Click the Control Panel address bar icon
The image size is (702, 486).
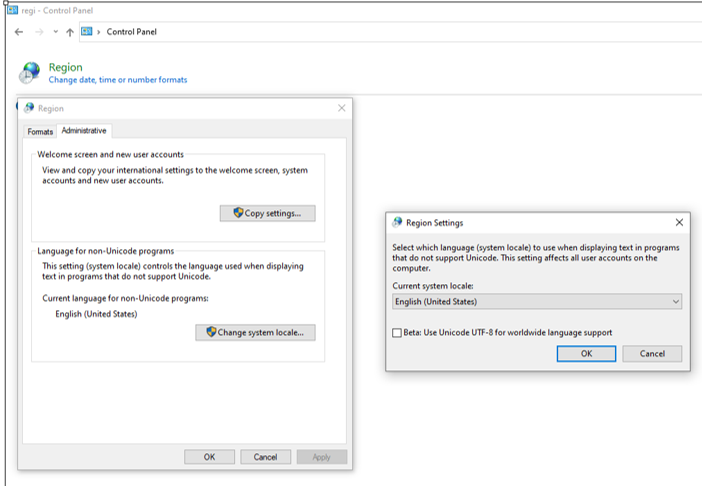click(x=86, y=32)
